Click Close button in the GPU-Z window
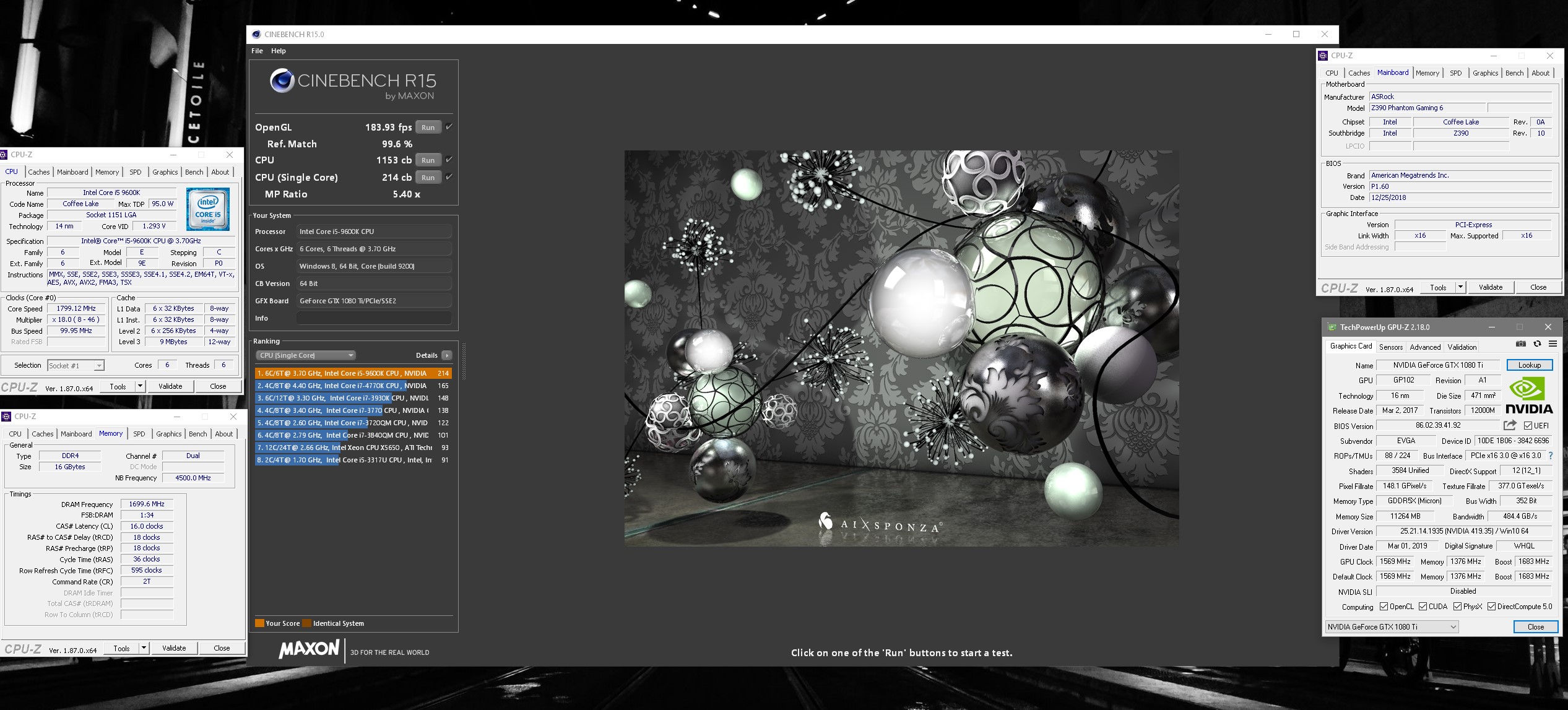The image size is (1568, 710). pos(1536,627)
